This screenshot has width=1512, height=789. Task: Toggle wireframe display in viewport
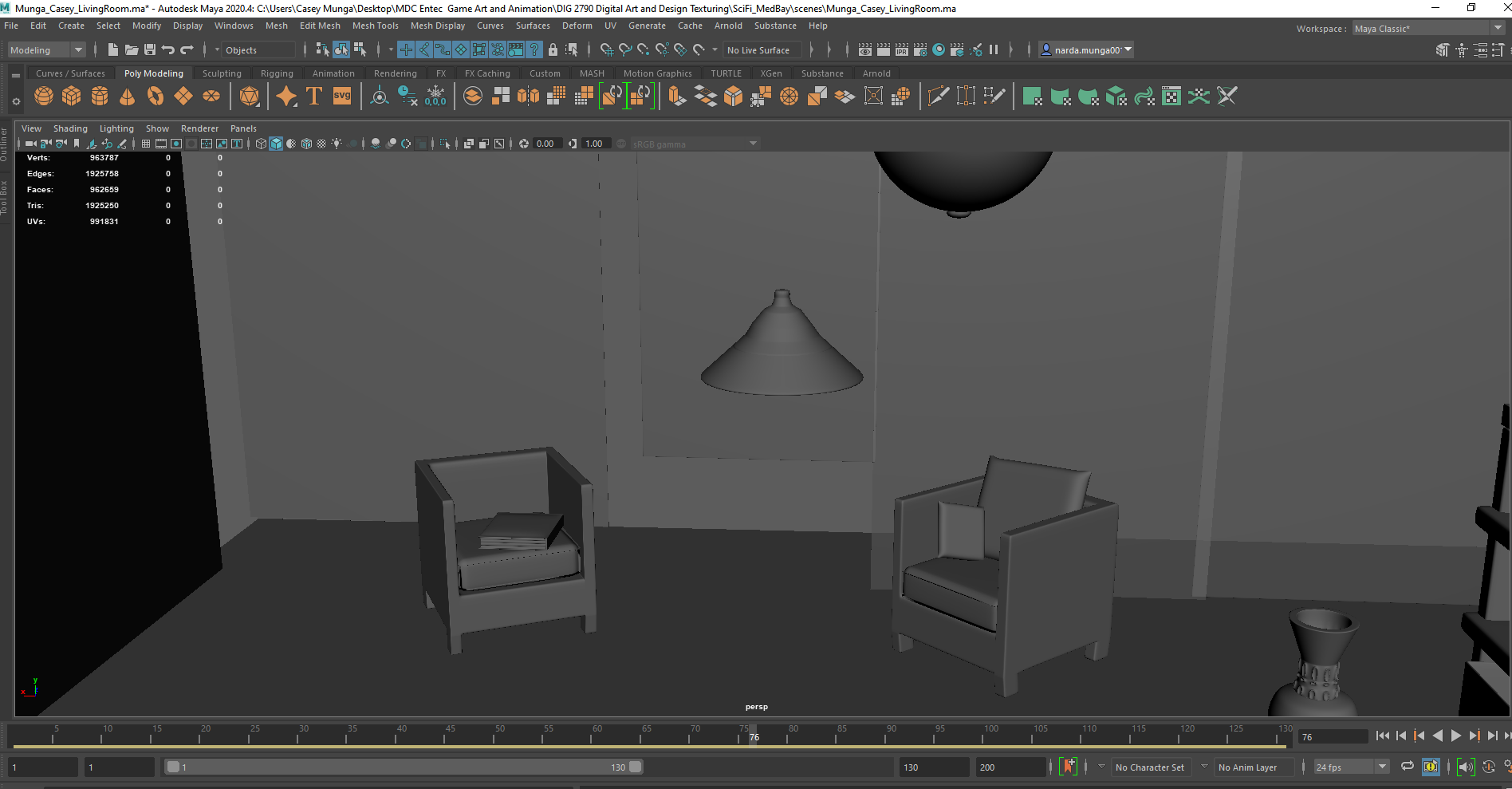[x=261, y=144]
